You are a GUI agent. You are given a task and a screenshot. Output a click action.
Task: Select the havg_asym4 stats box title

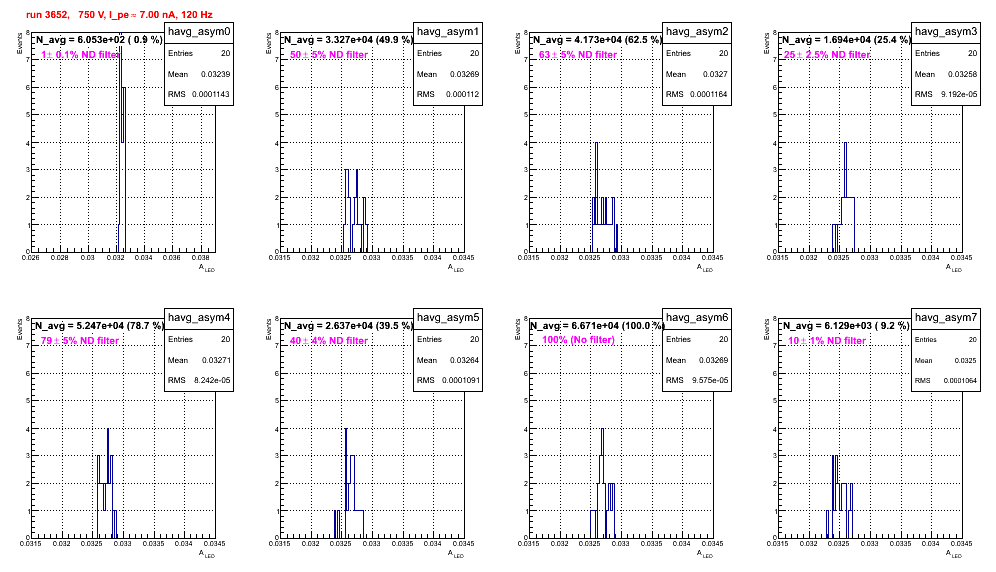click(x=199, y=318)
